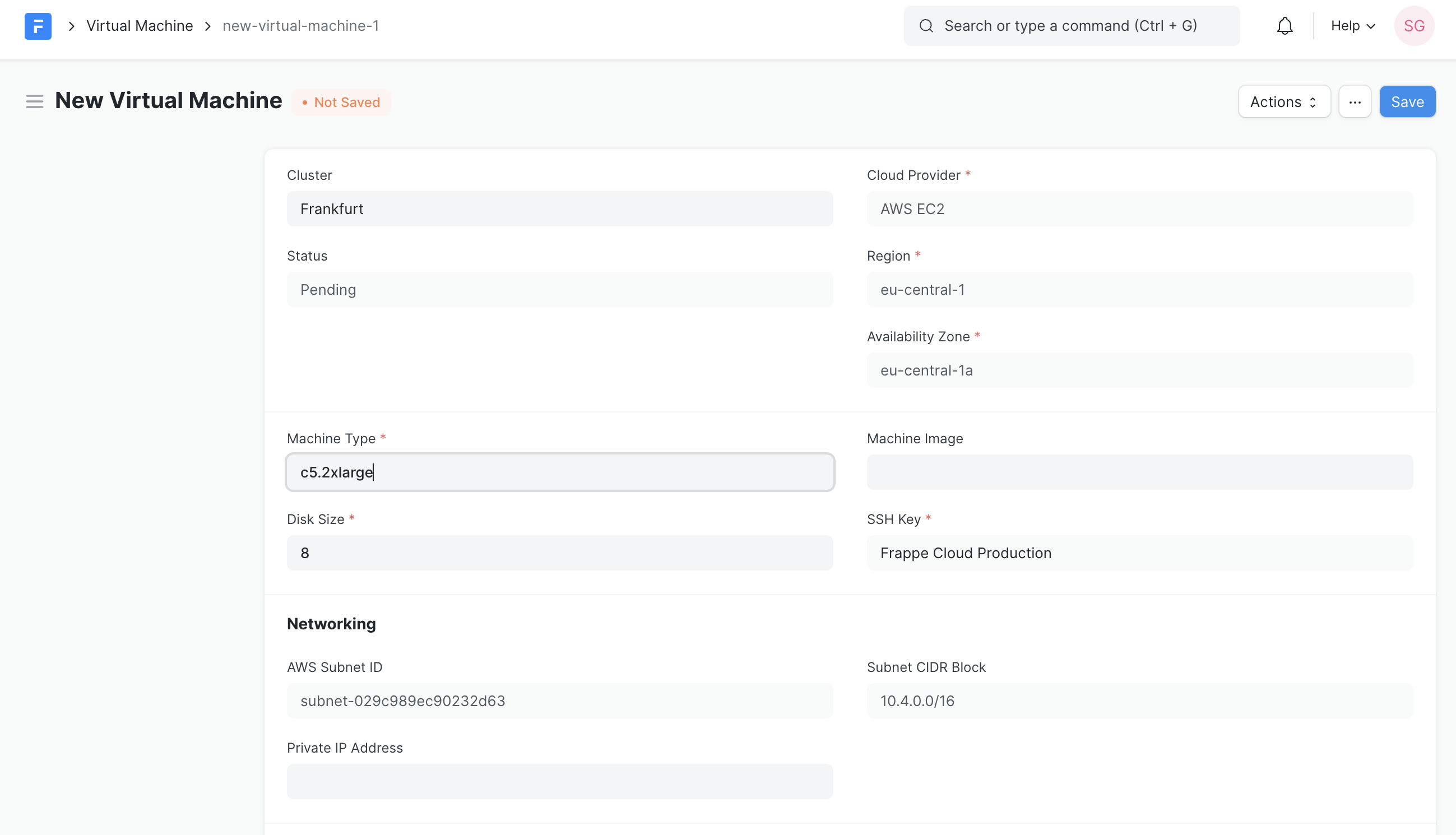Image resolution: width=1456 pixels, height=835 pixels.
Task: Click the Frappe home logo icon
Action: coord(38,26)
